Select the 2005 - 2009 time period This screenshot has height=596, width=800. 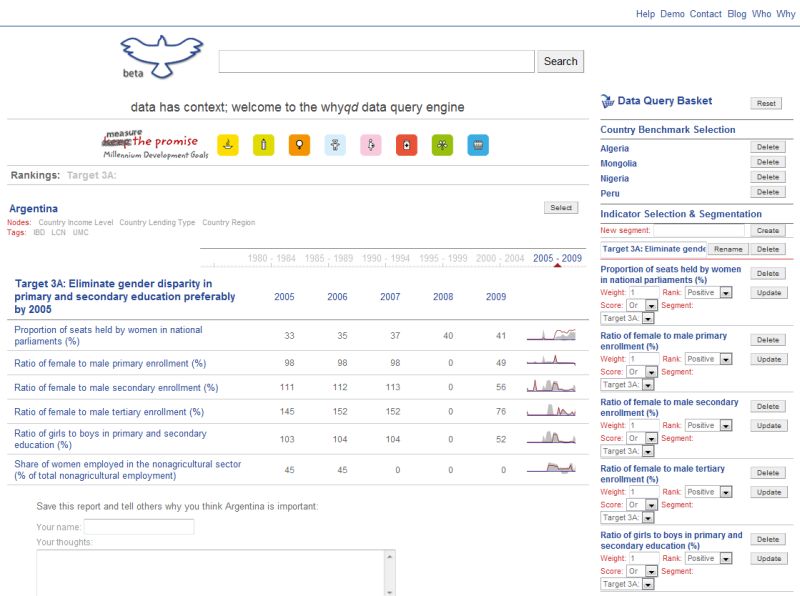[557, 258]
